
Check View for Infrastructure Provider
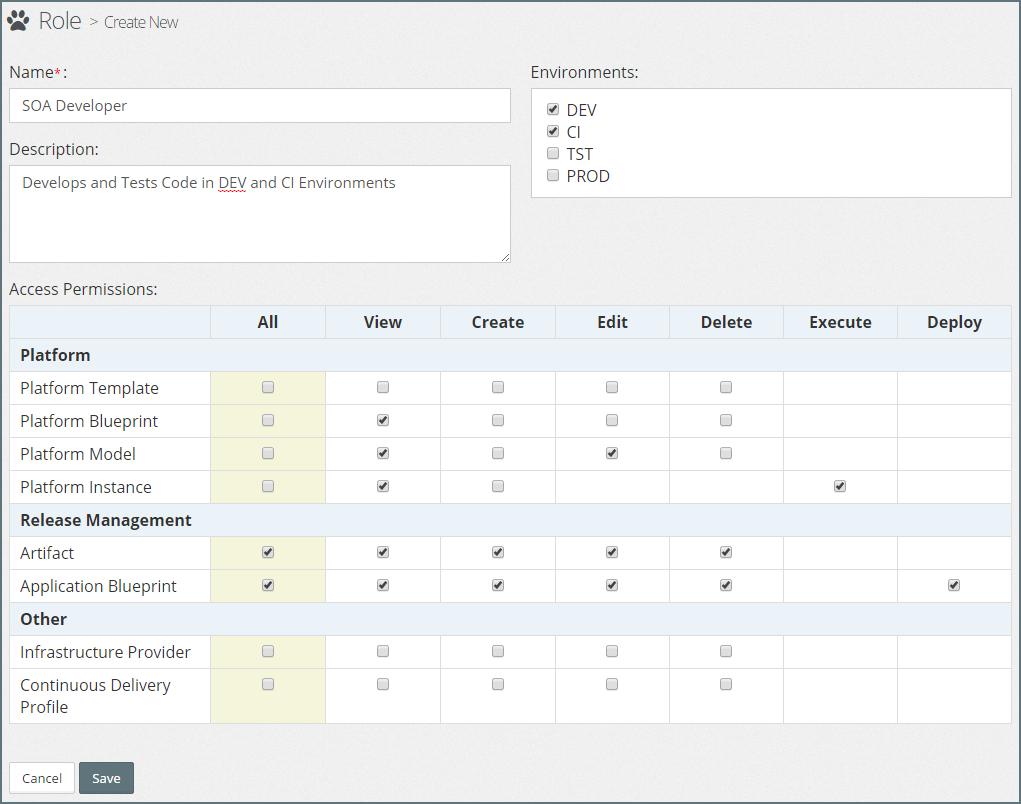pos(383,652)
